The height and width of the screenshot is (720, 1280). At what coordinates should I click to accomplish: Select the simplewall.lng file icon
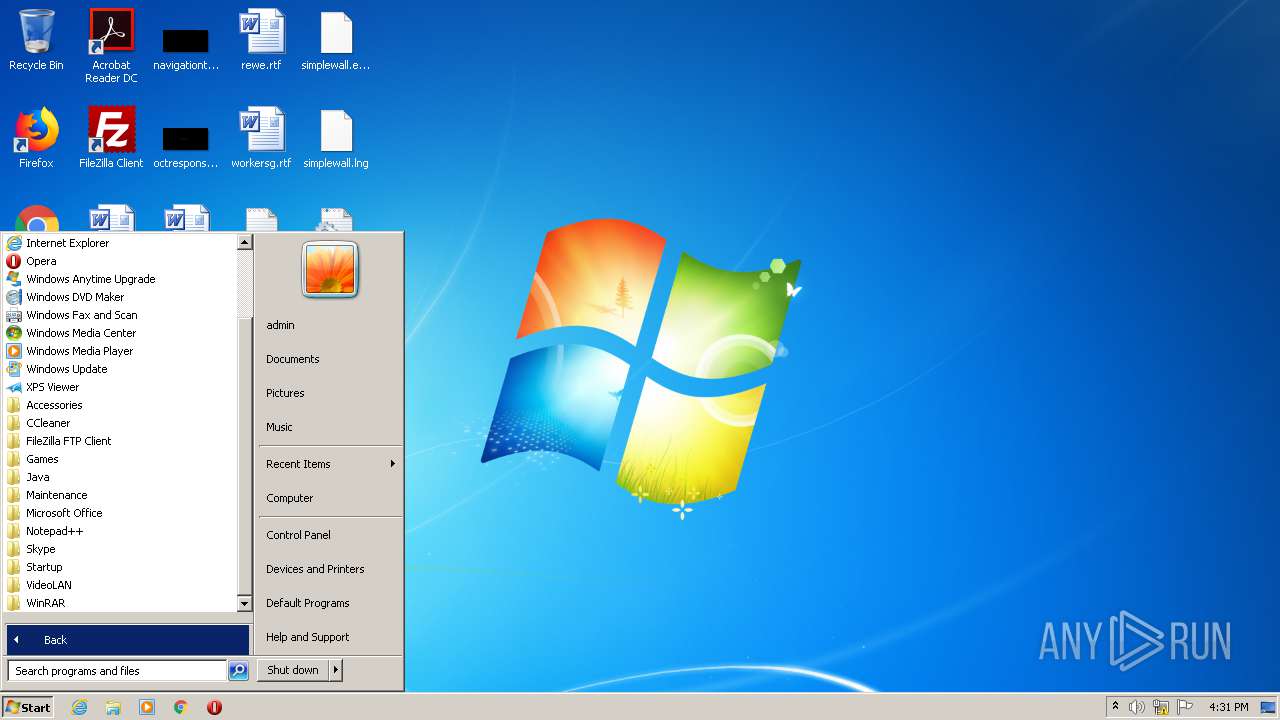click(x=336, y=138)
